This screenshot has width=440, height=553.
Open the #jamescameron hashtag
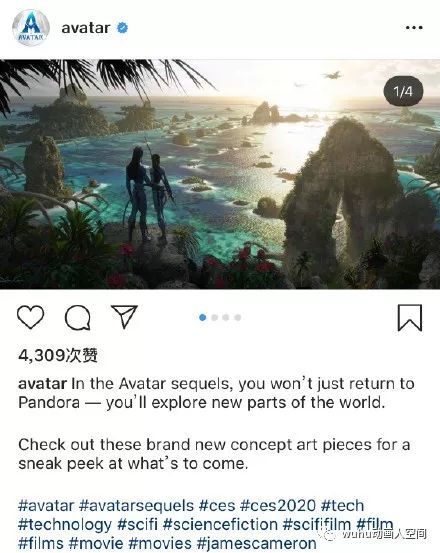click(256, 543)
